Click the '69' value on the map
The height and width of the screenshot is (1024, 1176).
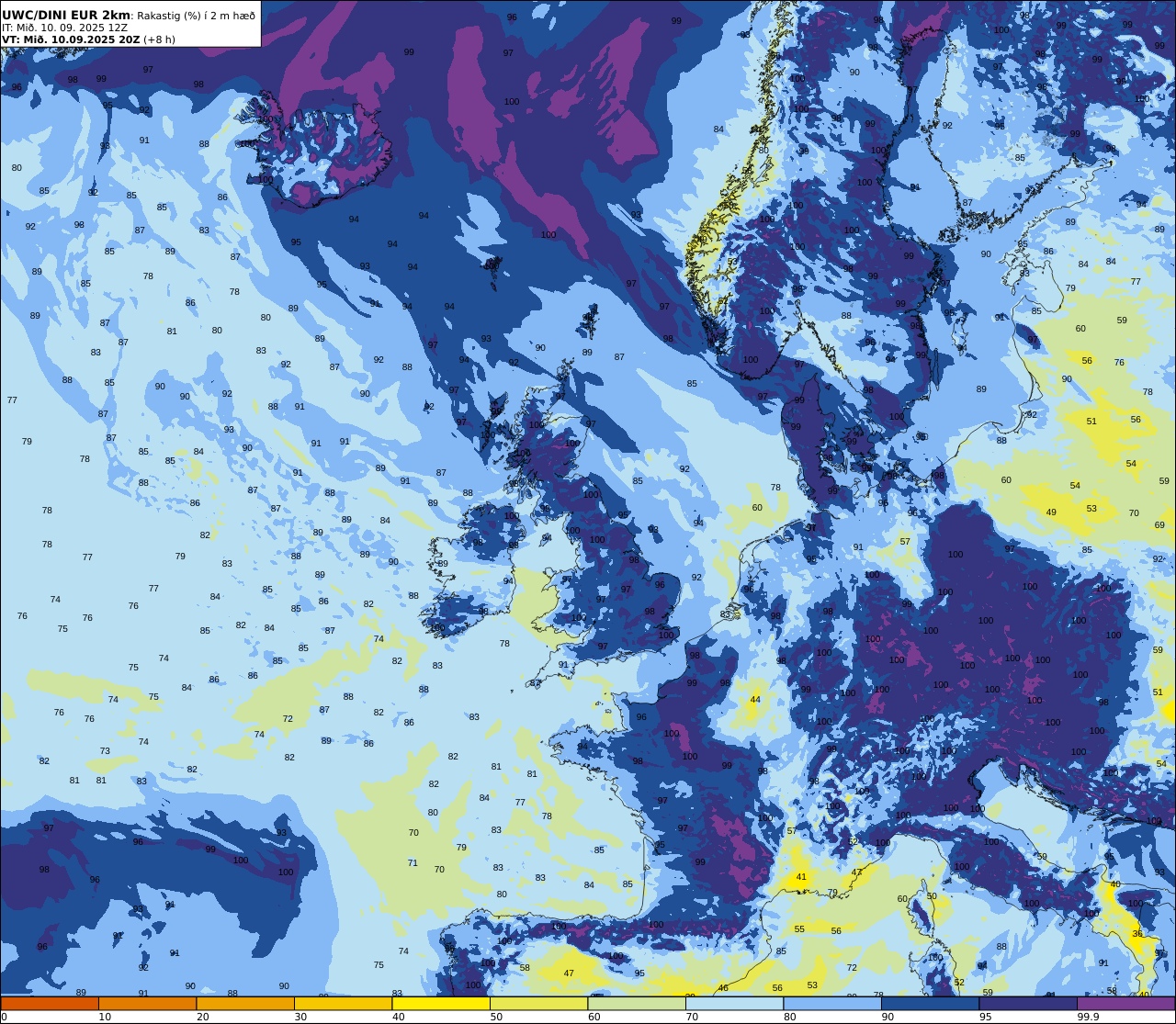click(1159, 525)
